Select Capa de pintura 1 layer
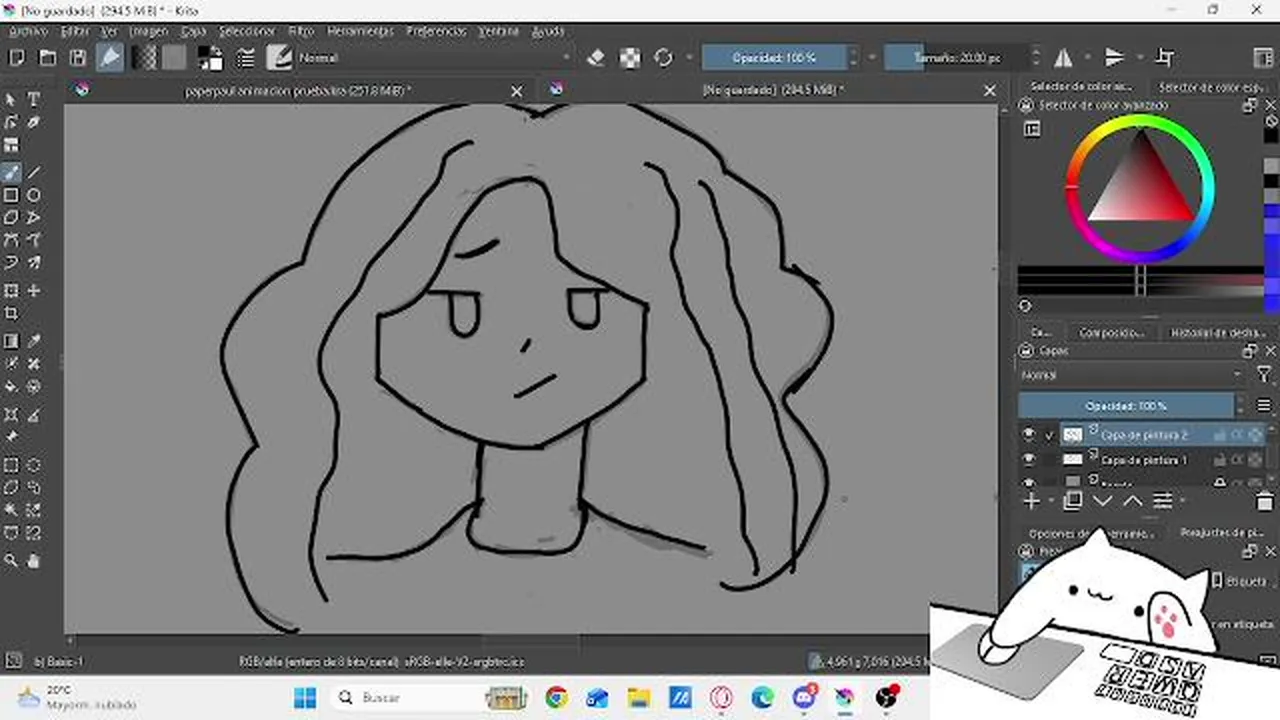Viewport: 1280px width, 720px height. 1144,459
